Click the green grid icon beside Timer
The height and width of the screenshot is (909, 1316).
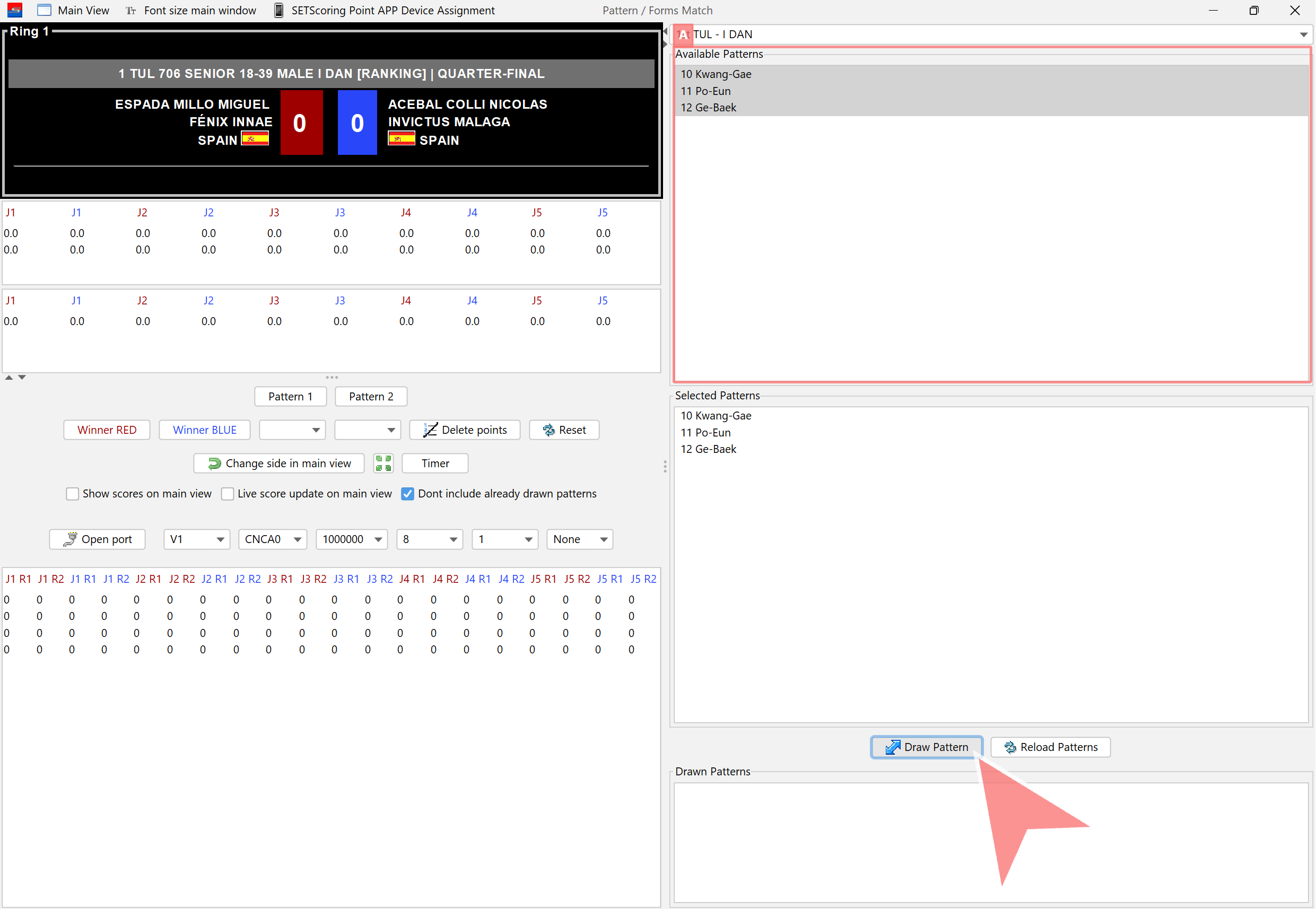point(384,463)
